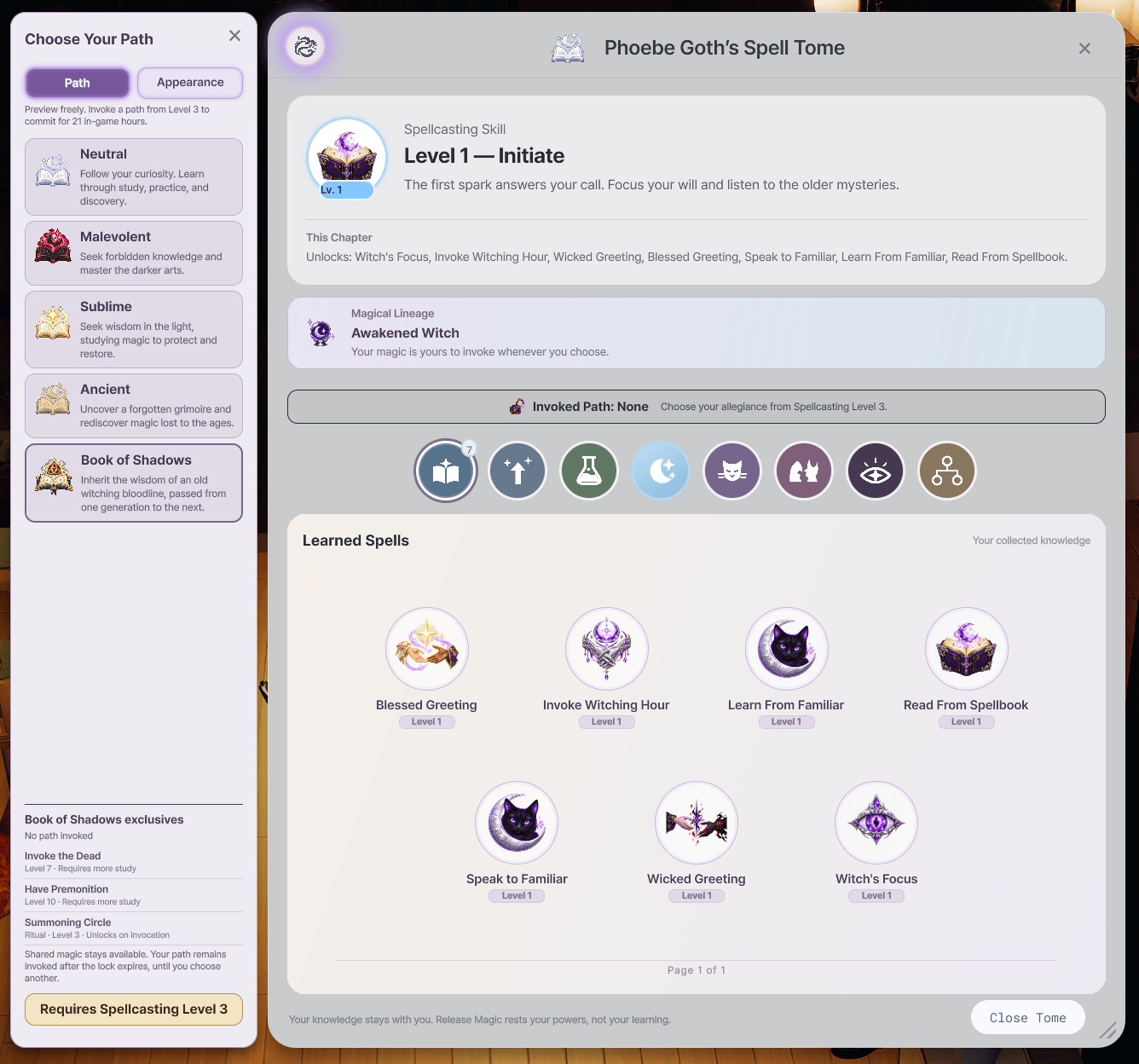Image resolution: width=1139 pixels, height=1064 pixels.
Task: Open the cat face category
Action: pyautogui.click(x=732, y=471)
